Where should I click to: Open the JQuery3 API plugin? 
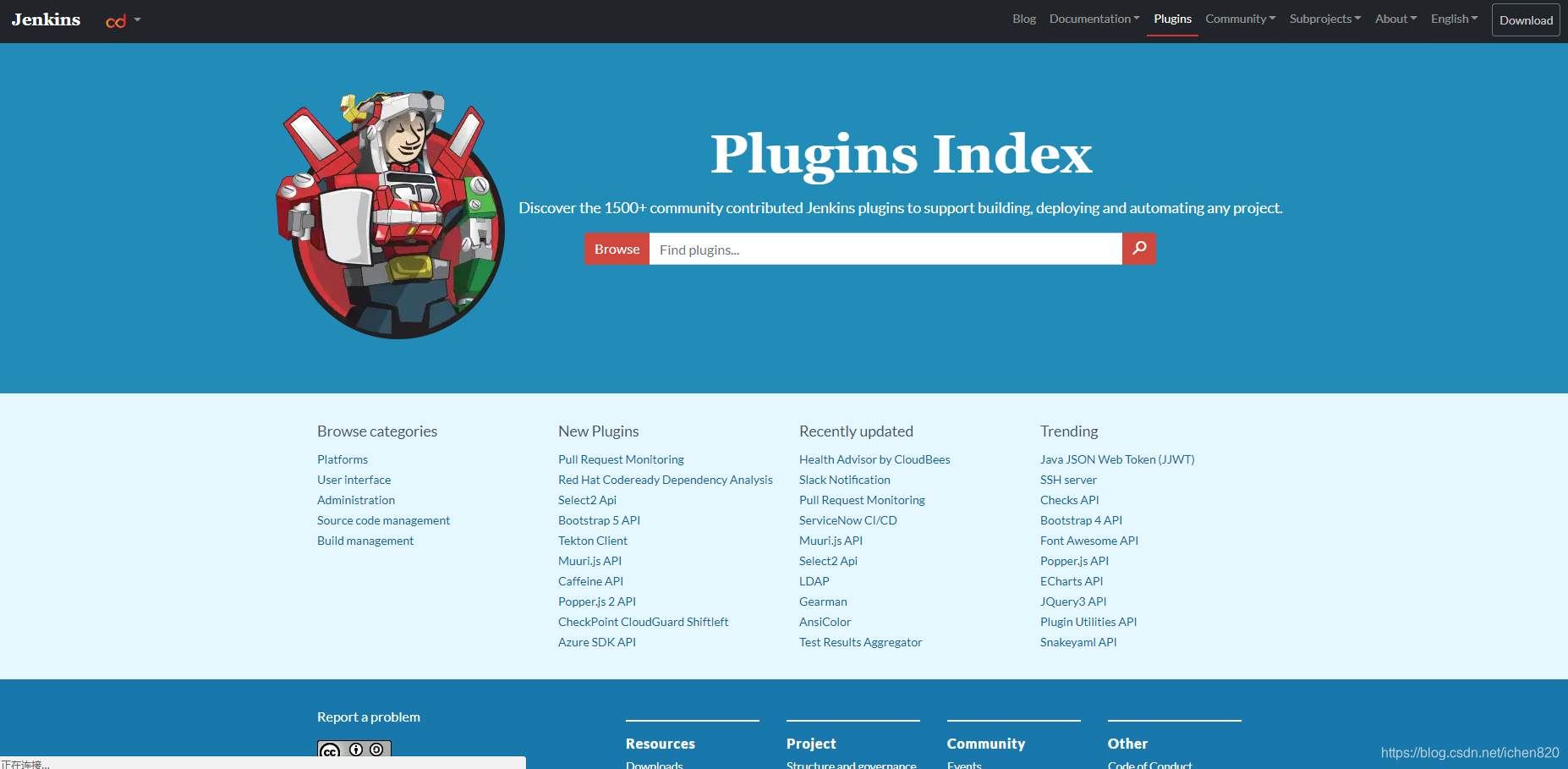coord(1073,601)
